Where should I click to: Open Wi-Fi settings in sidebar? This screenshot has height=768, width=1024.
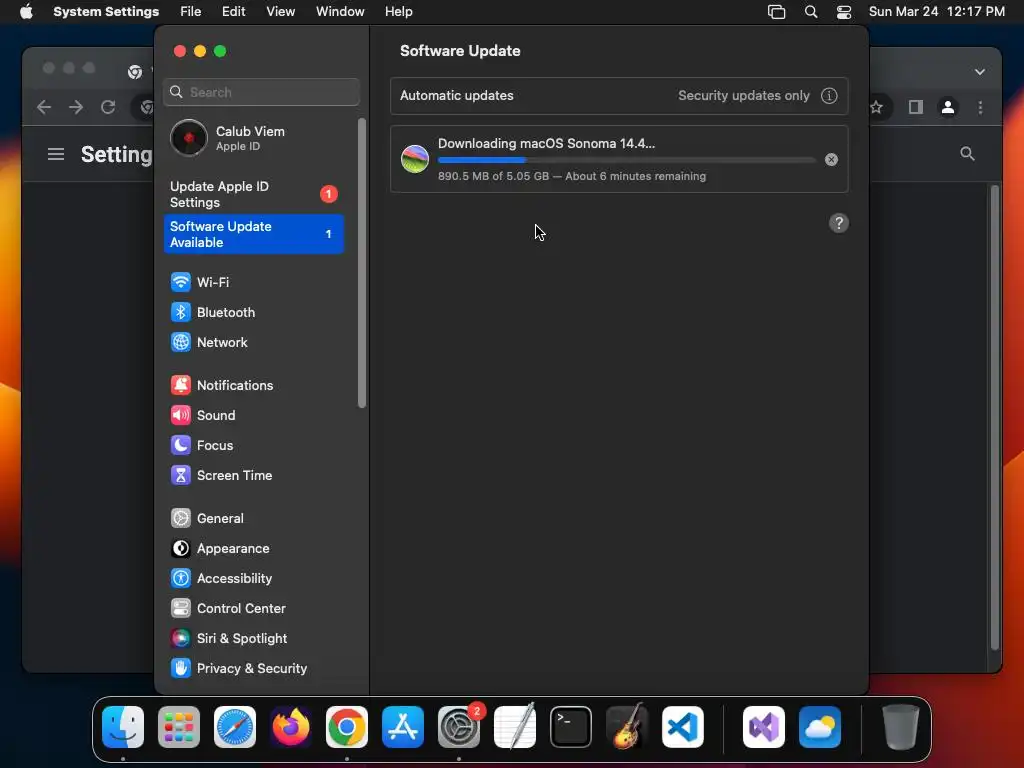pyautogui.click(x=255, y=282)
